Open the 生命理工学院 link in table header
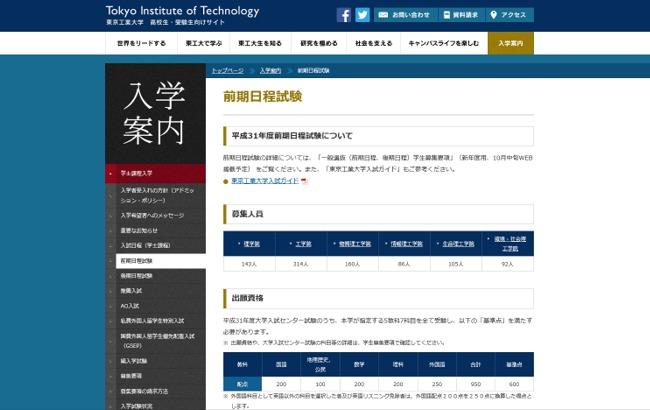Screen dimensions: 650x410 tap(458, 244)
